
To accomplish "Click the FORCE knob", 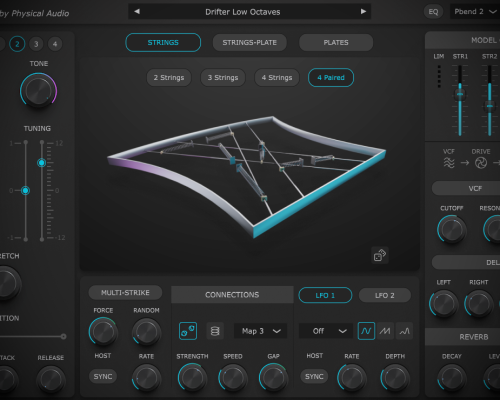I will (103, 332).
